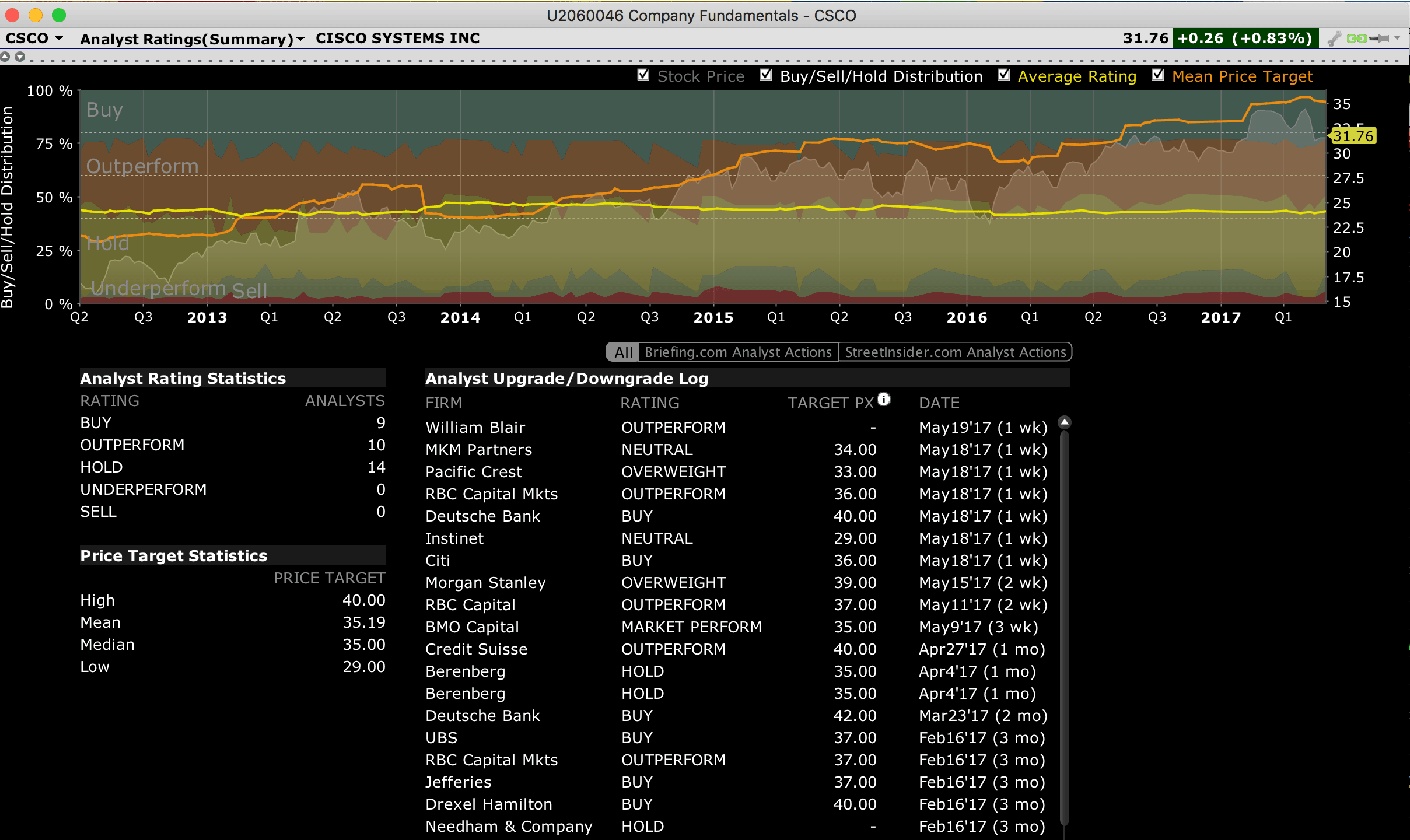Click the 2014 label on chart axis
Screen dimensions: 1410x840
tap(460, 318)
